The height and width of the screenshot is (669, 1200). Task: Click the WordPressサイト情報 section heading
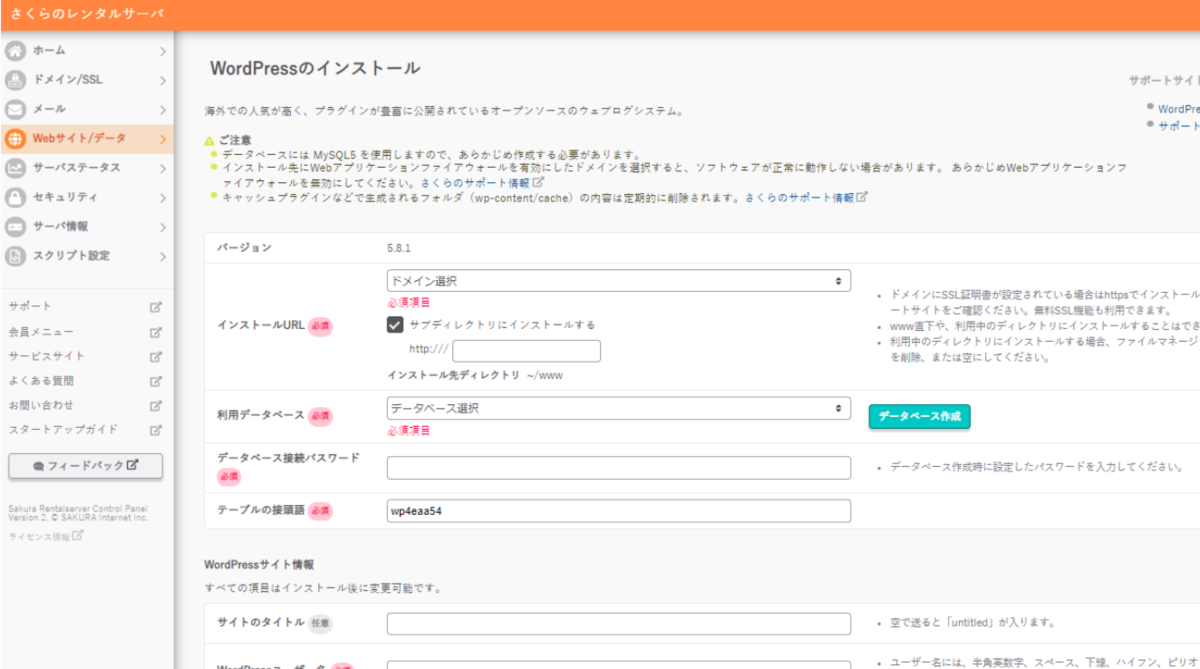click(x=261, y=565)
